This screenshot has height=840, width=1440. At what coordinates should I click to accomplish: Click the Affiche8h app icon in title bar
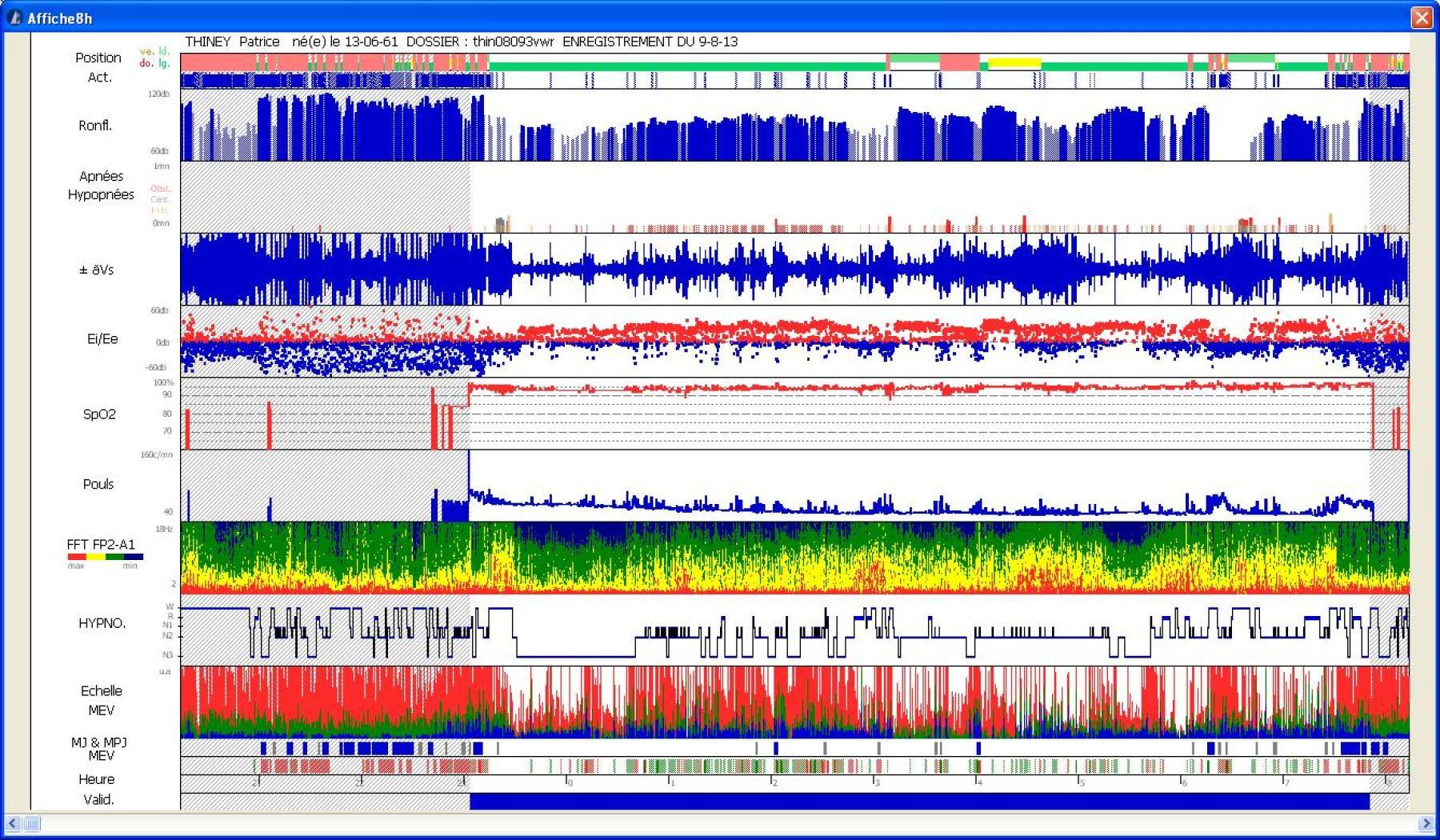[14, 18]
